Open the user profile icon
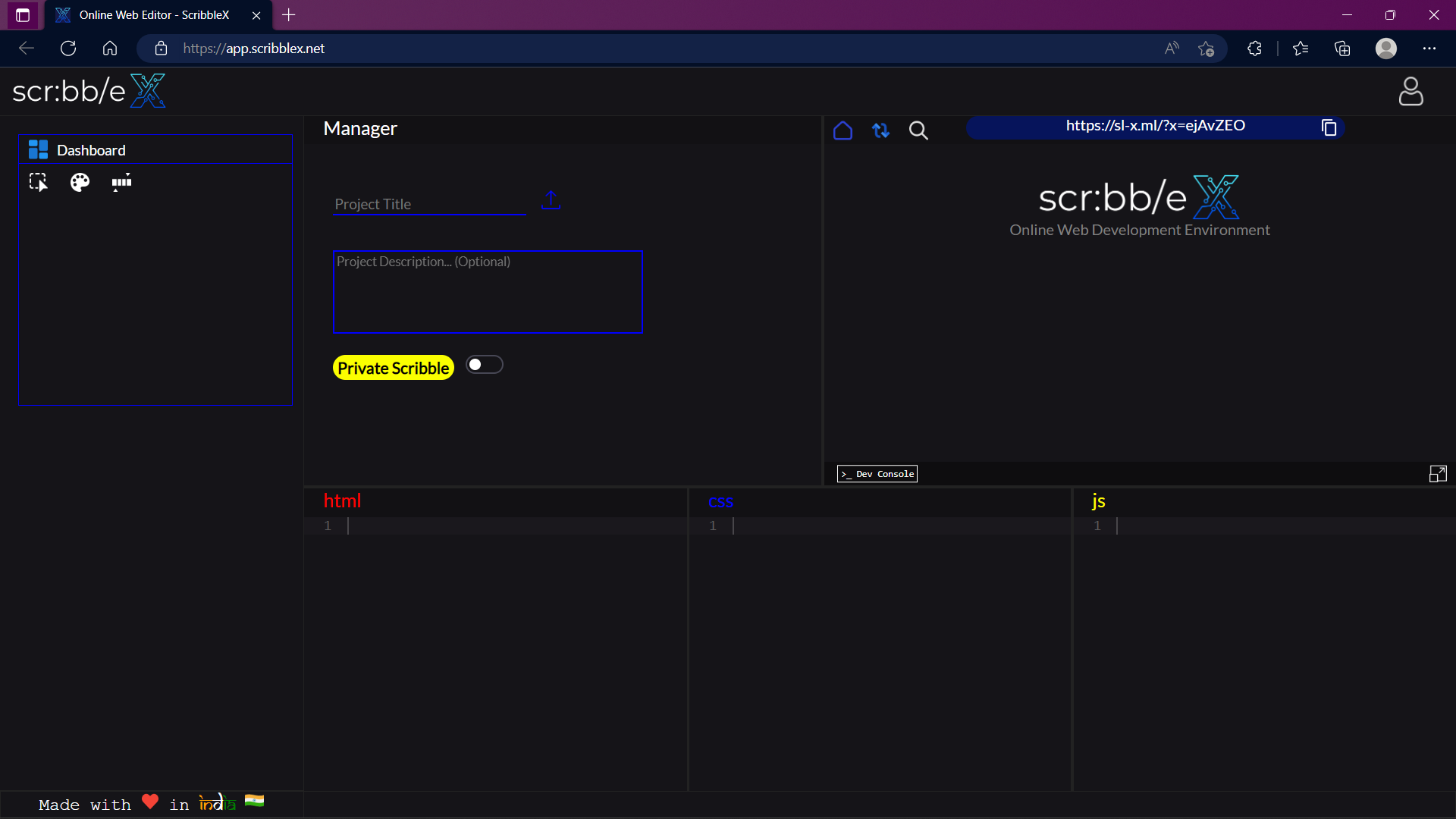 pos(1410,91)
